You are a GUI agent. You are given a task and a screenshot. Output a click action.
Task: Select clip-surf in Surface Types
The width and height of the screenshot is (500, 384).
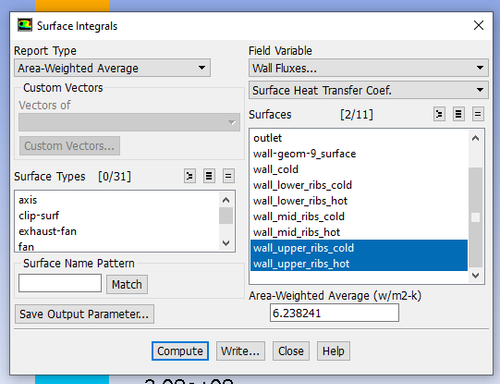click(x=117, y=215)
